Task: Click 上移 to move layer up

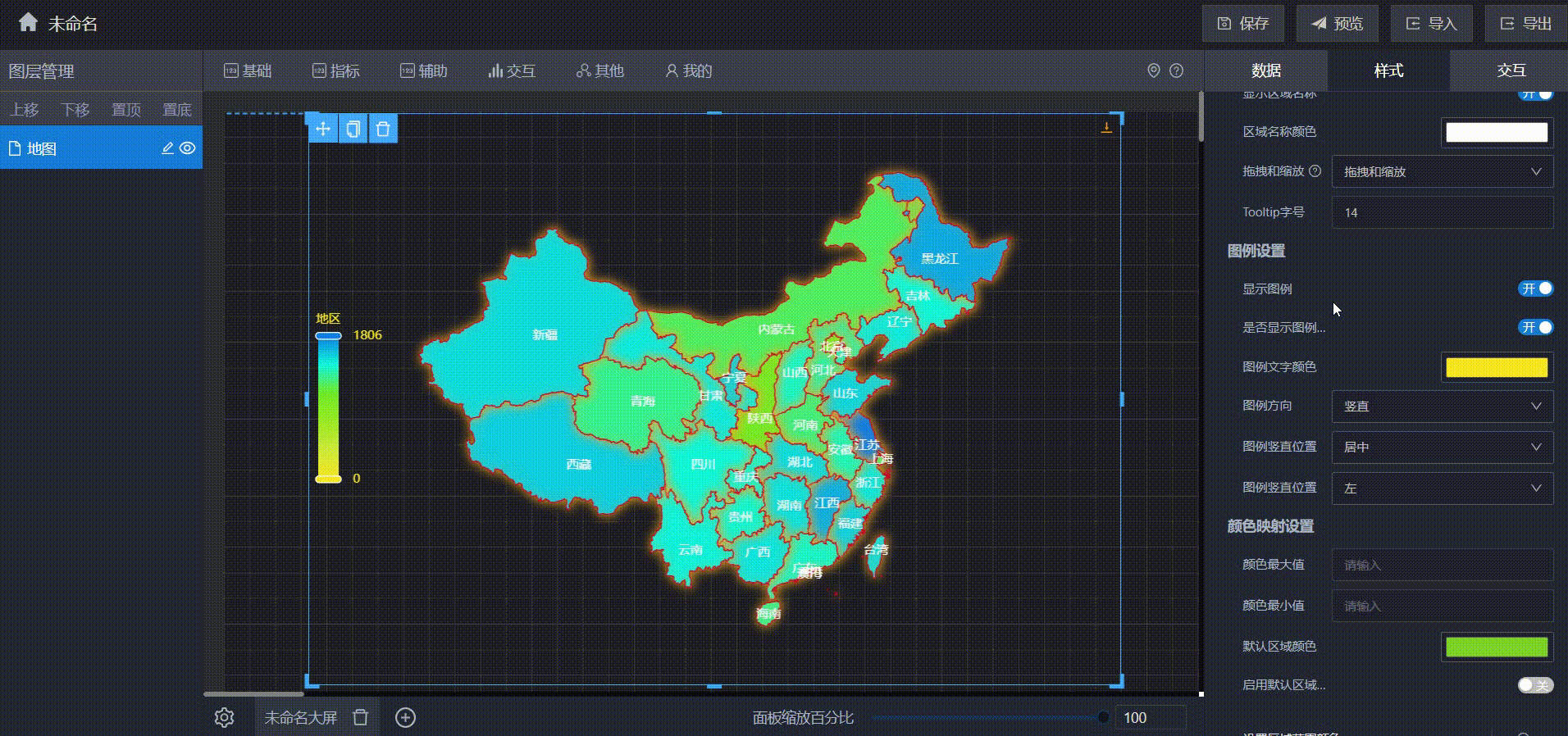Action: (x=25, y=110)
